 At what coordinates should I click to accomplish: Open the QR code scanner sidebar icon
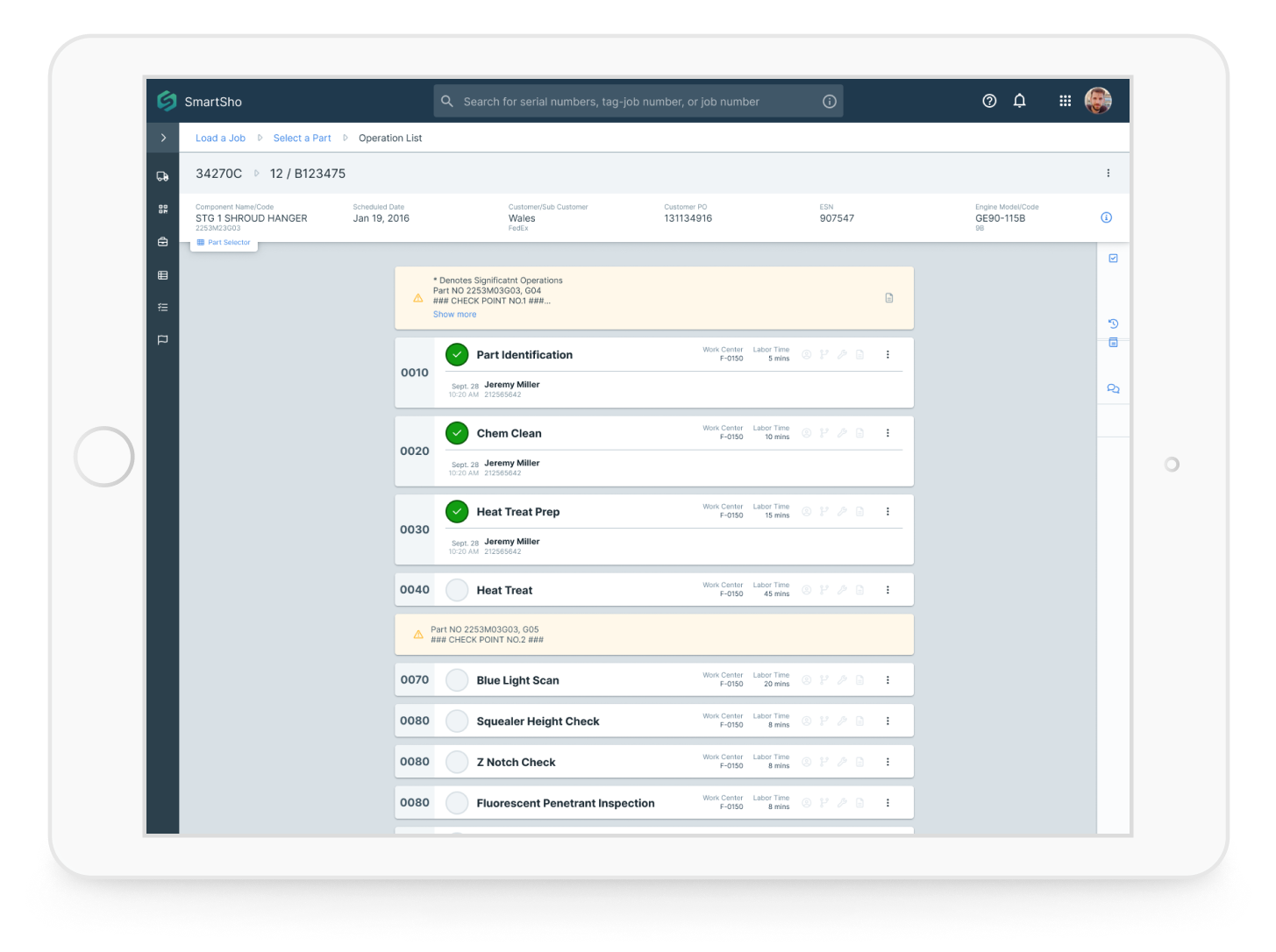point(162,210)
